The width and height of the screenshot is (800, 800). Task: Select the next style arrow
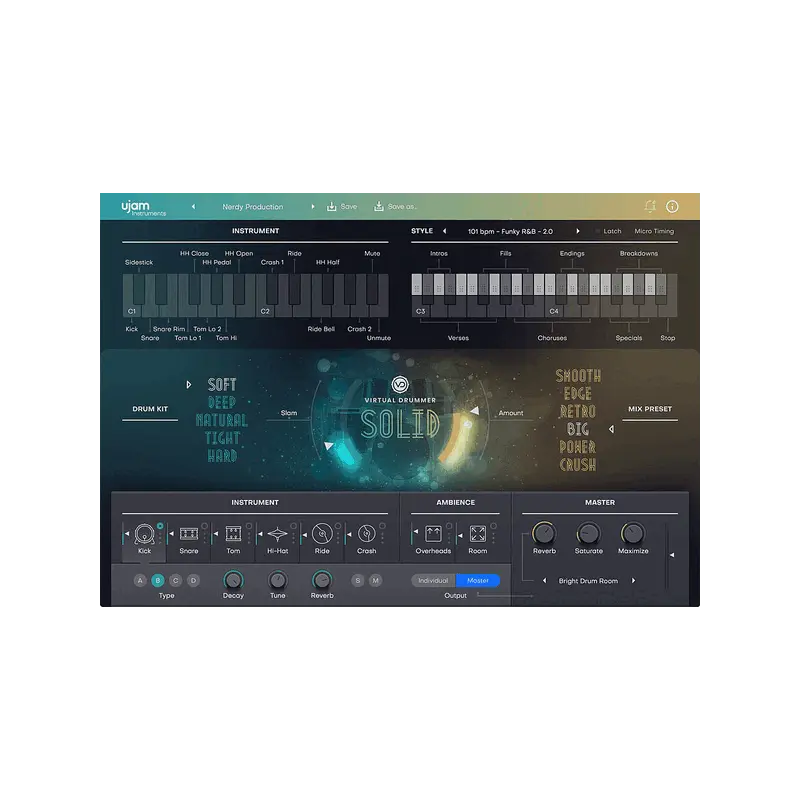(578, 231)
